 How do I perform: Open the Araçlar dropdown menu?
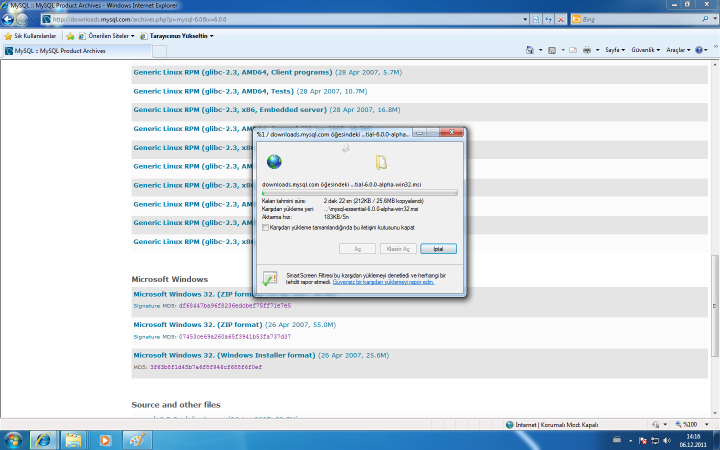coord(679,49)
